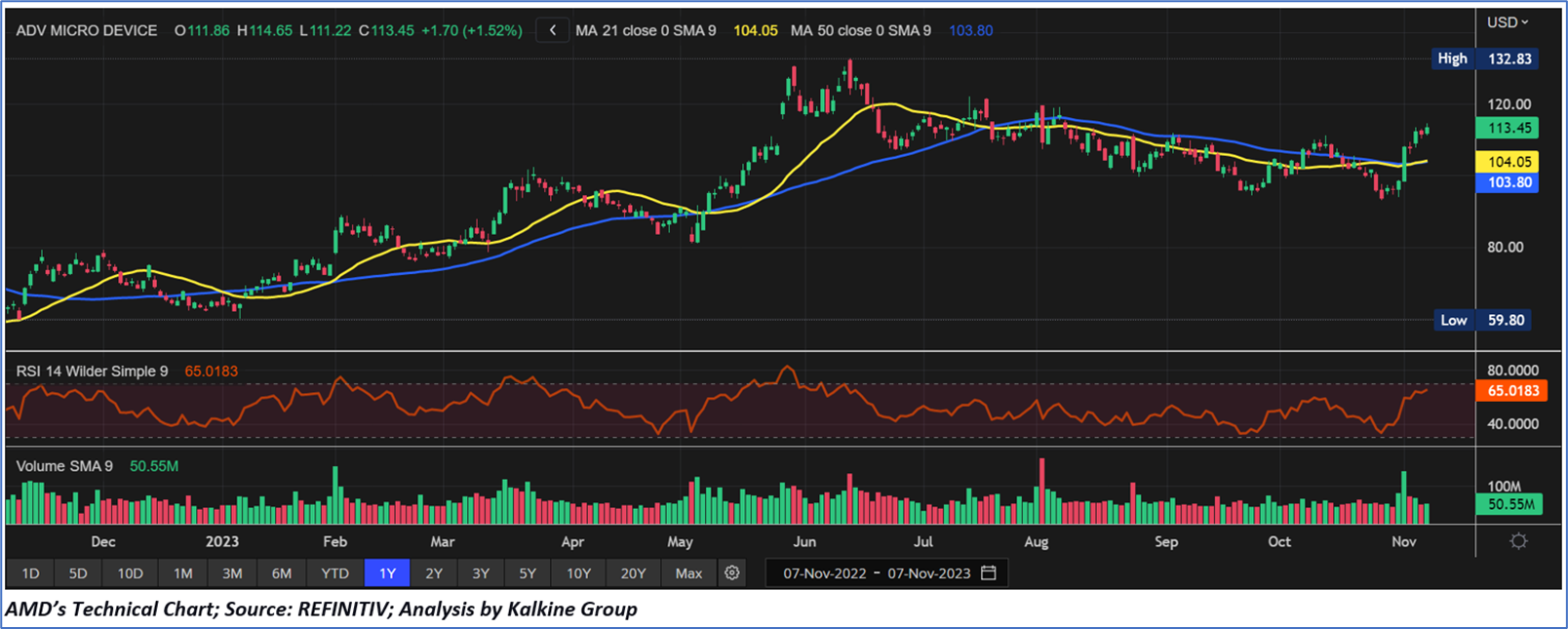This screenshot has height=629, width=1568.
Task: Click green 113.45 current price tag
Action: tap(1508, 128)
